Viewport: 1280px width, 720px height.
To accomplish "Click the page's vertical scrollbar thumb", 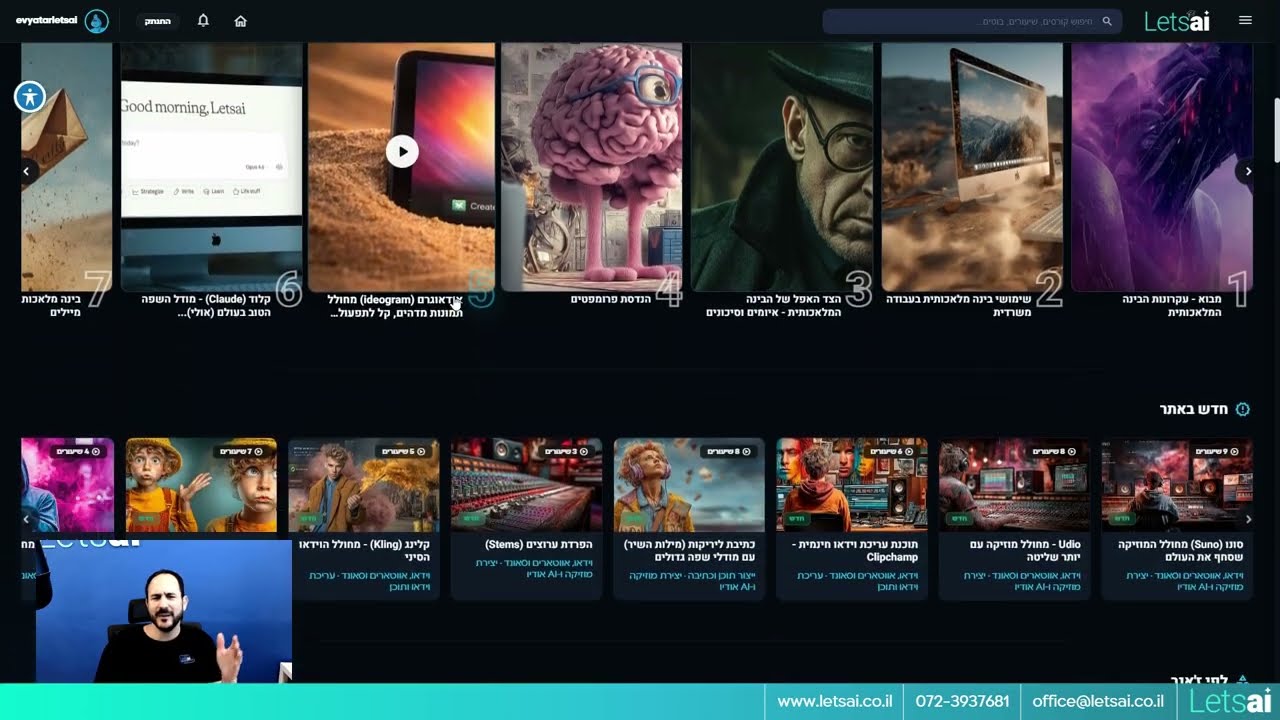I will pos(1276,130).
